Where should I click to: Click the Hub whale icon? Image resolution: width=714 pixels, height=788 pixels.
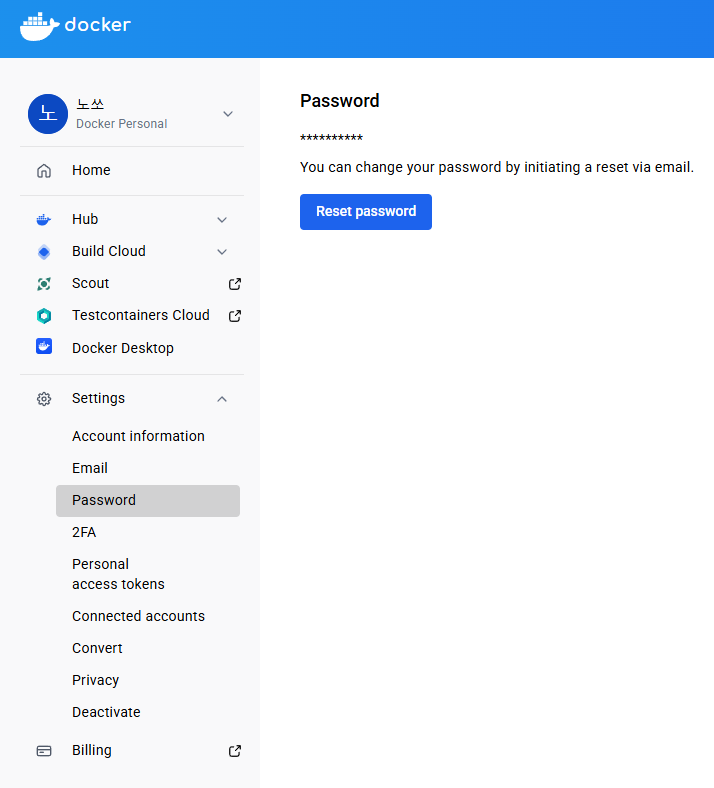tap(44, 220)
